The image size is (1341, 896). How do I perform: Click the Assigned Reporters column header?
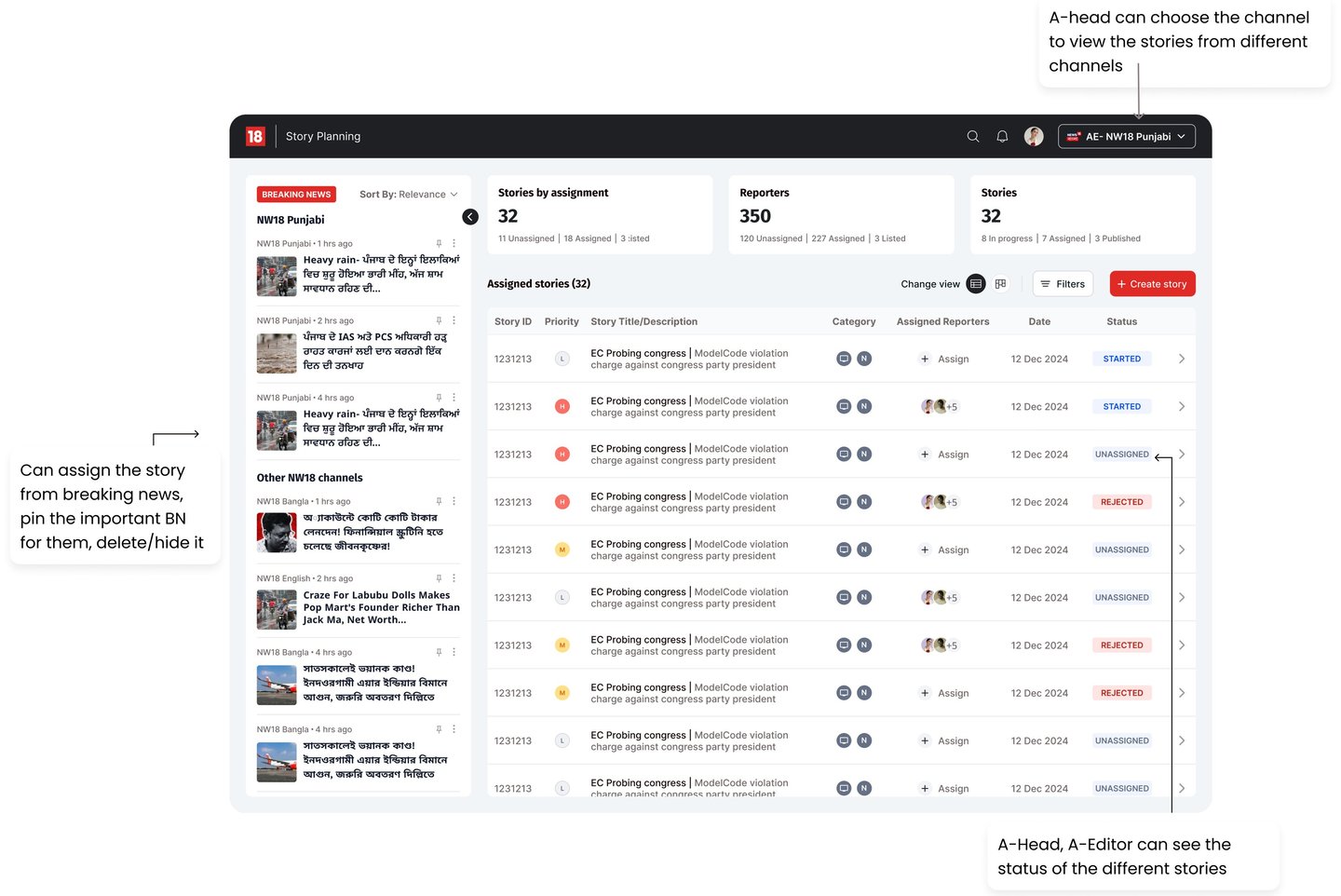pos(943,321)
